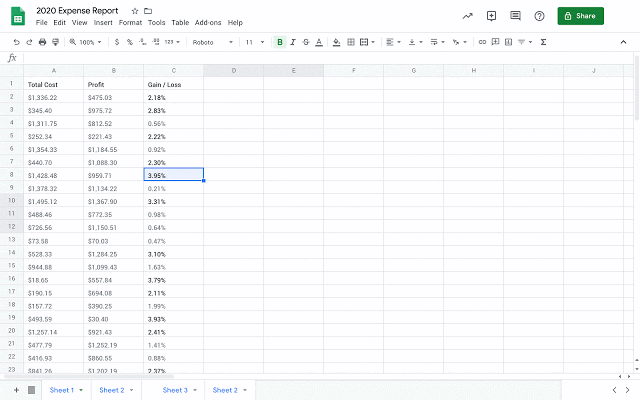The height and width of the screenshot is (400, 640).
Task: Open Sheet 3 tab dropdown arrow
Action: (x=195, y=390)
